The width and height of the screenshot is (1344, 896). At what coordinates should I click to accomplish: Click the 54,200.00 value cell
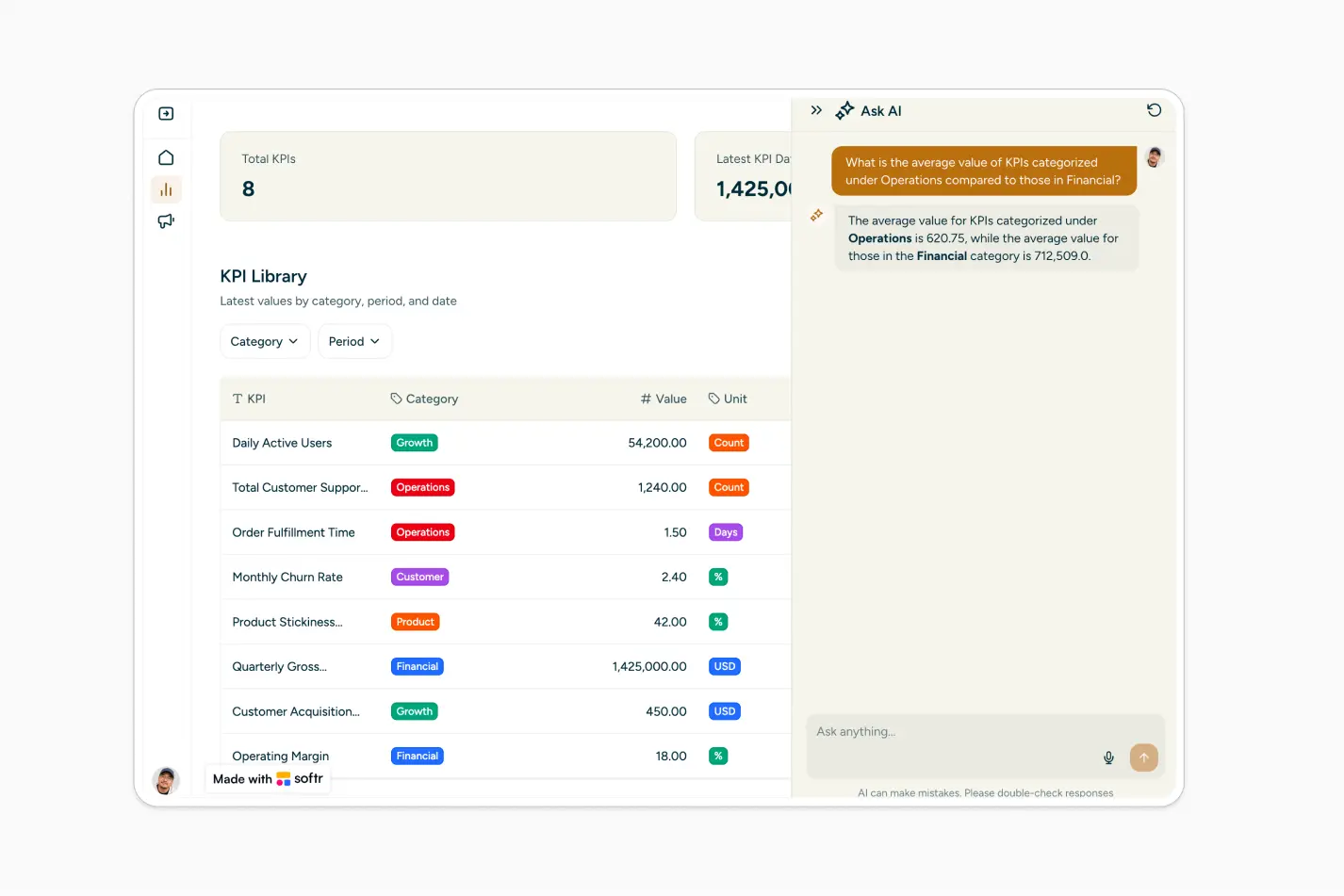657,443
